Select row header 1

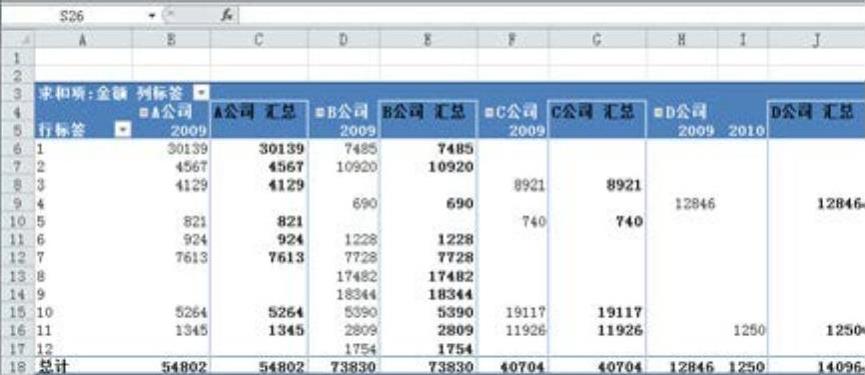(18, 57)
